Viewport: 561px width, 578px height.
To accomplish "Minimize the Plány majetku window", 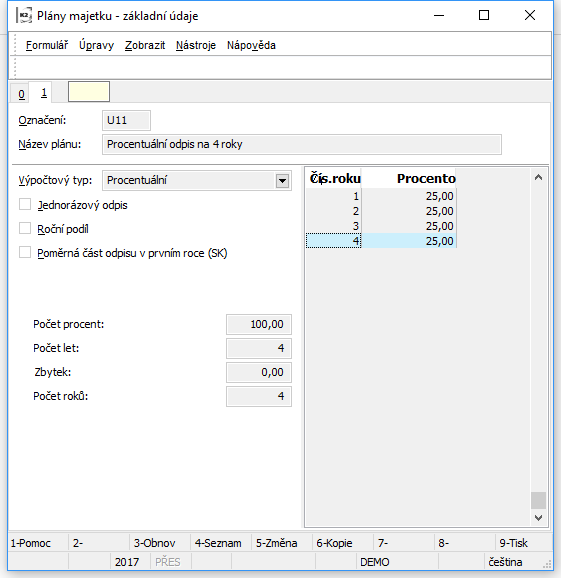I will pos(439,15).
